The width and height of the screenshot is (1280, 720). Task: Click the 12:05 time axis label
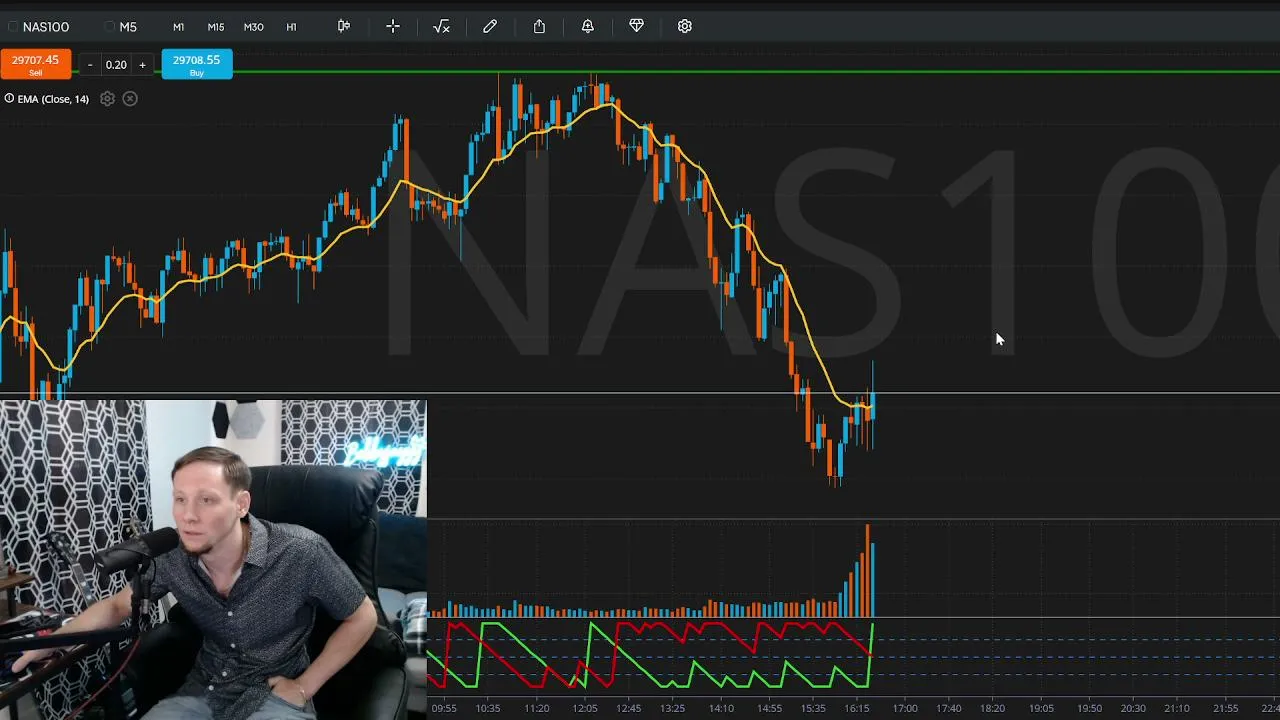[x=585, y=708]
